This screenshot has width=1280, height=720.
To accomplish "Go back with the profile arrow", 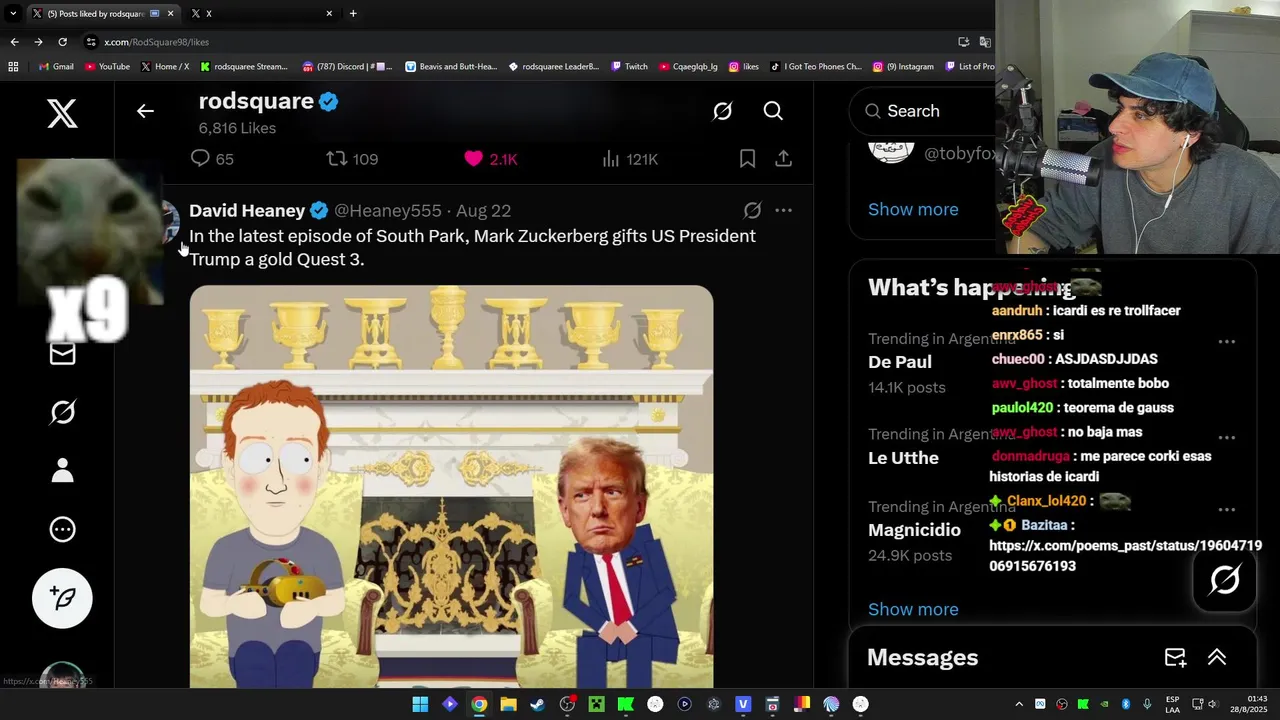I will click(145, 111).
